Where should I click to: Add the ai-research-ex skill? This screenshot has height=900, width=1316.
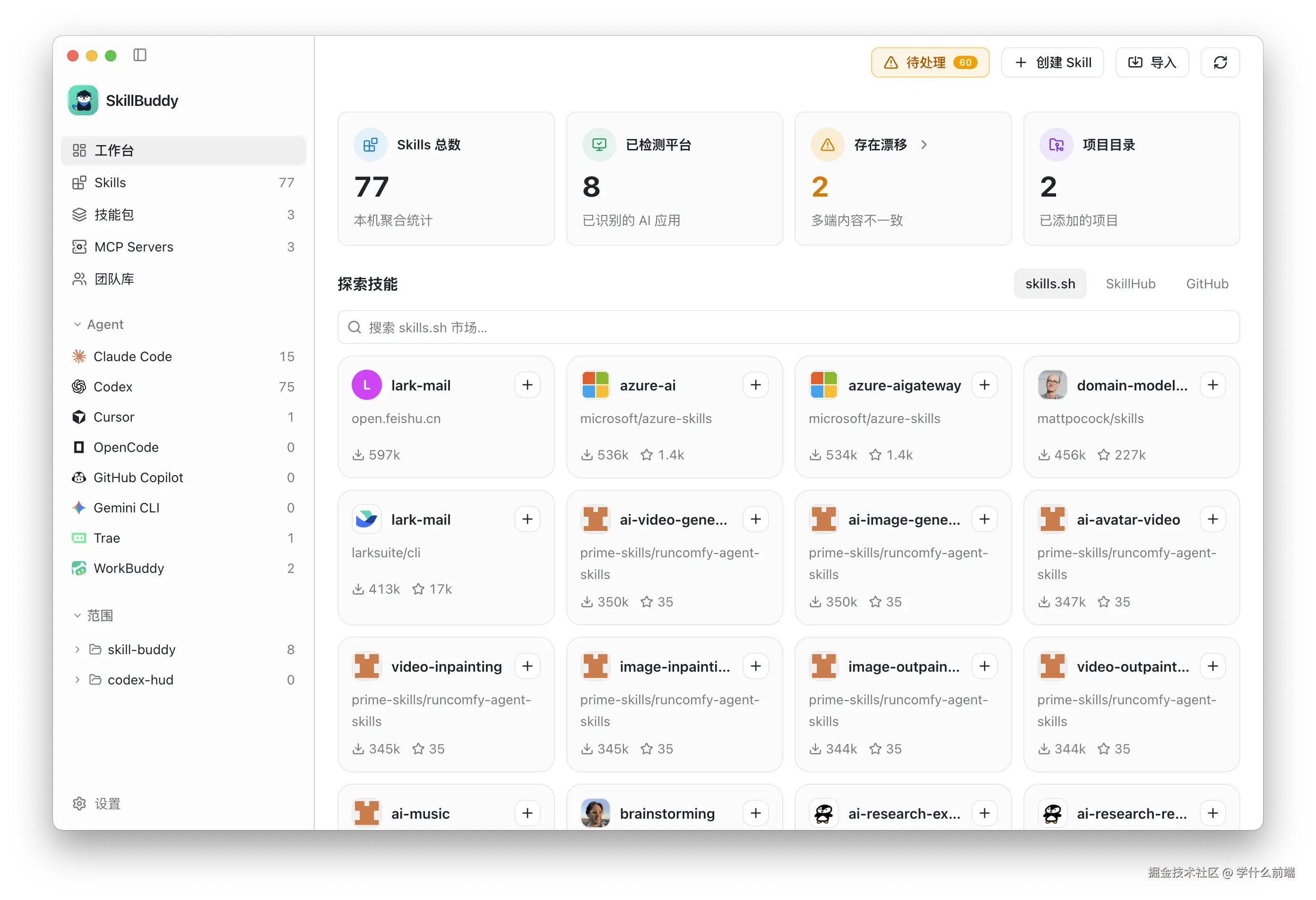click(984, 813)
